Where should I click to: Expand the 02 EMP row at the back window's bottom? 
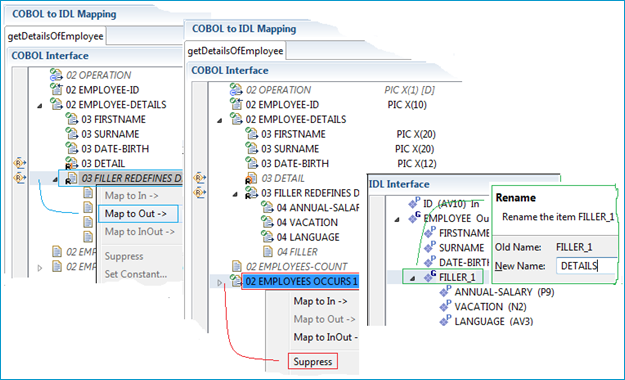pyautogui.click(x=39, y=268)
